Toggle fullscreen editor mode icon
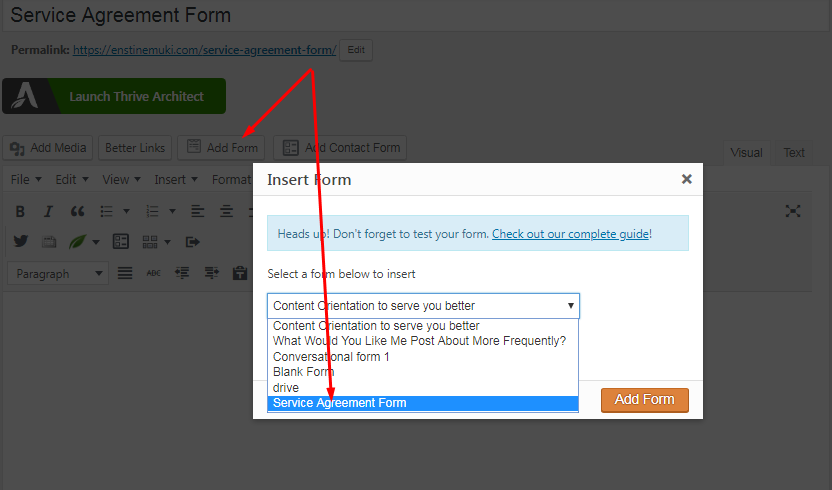This screenshot has height=490, width=832. 793,211
